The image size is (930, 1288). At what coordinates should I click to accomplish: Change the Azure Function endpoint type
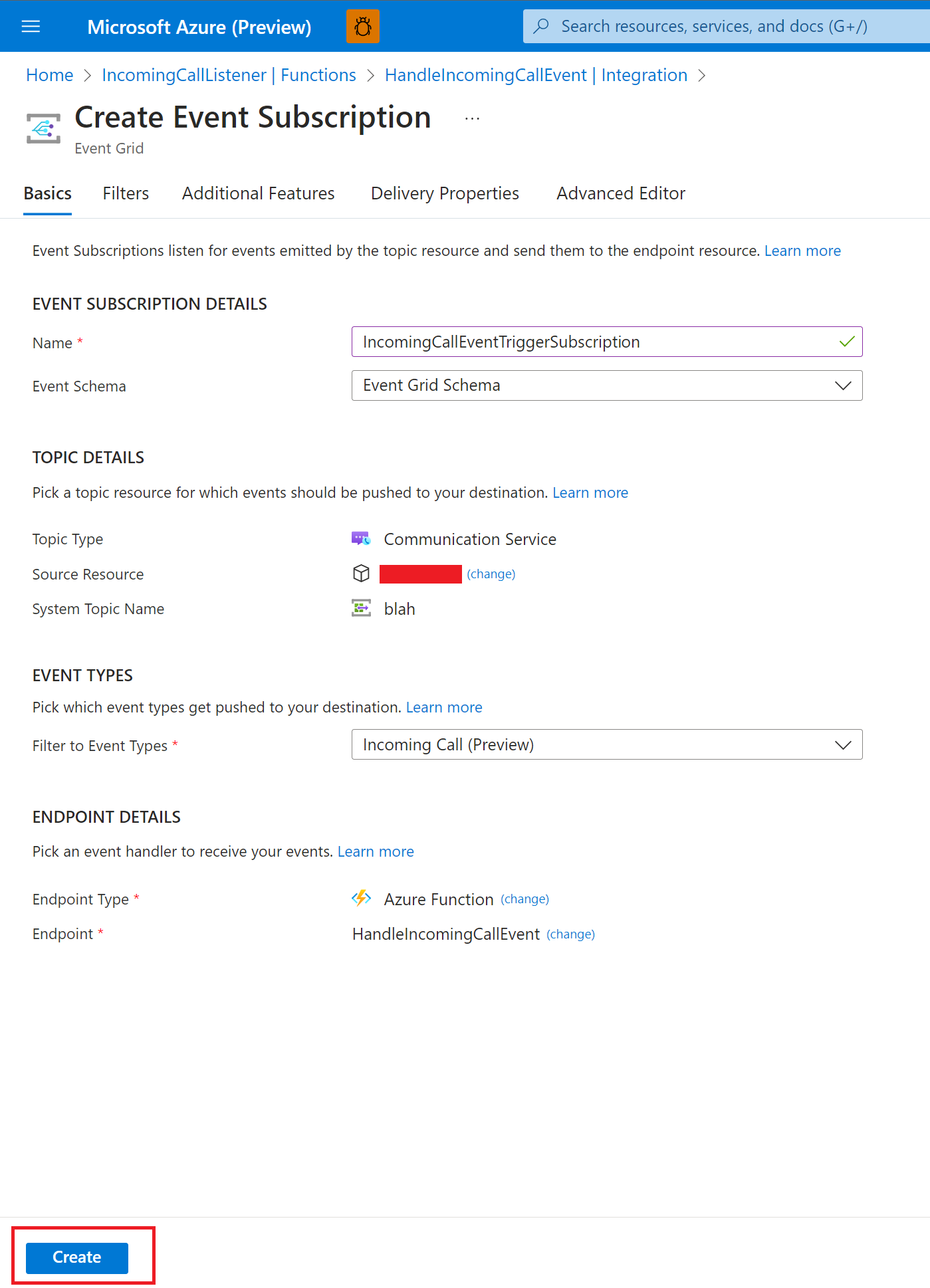coord(525,899)
